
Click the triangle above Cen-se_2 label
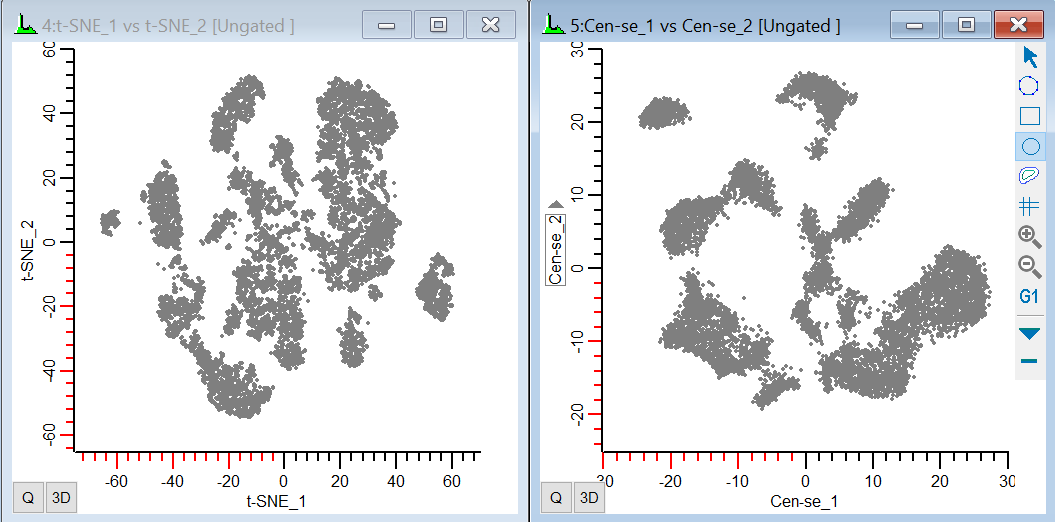556,205
